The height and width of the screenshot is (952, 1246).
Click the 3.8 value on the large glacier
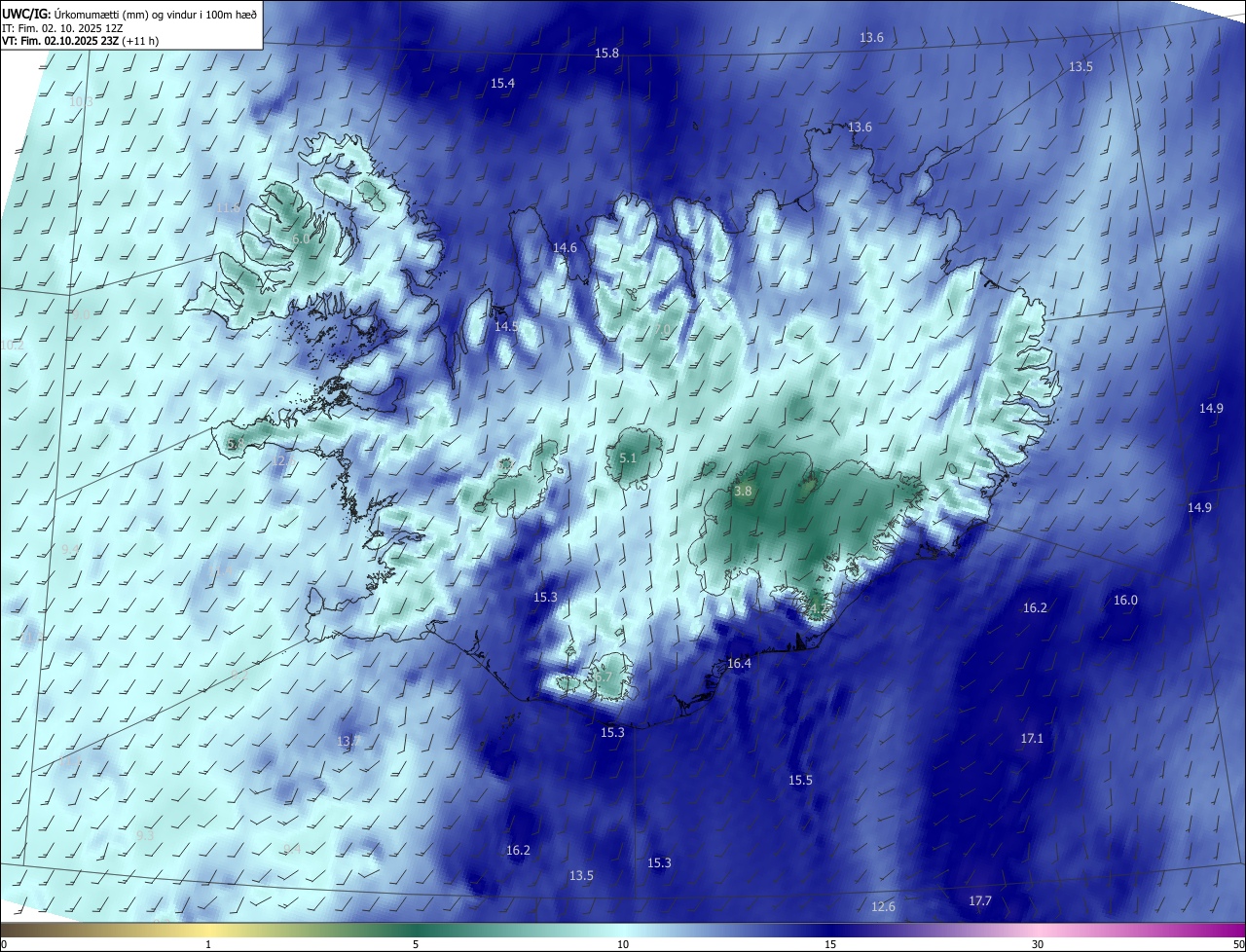744,492
